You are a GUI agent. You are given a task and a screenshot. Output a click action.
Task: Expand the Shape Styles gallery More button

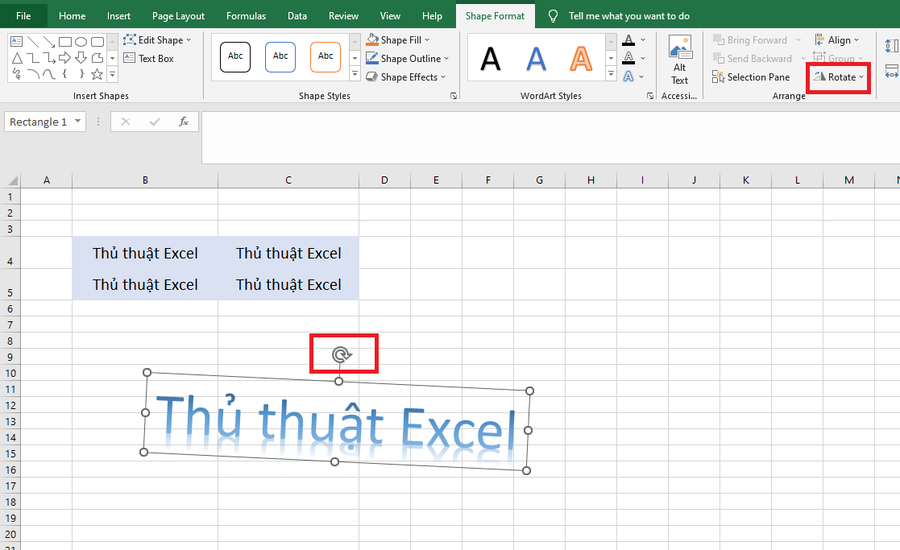[355, 76]
